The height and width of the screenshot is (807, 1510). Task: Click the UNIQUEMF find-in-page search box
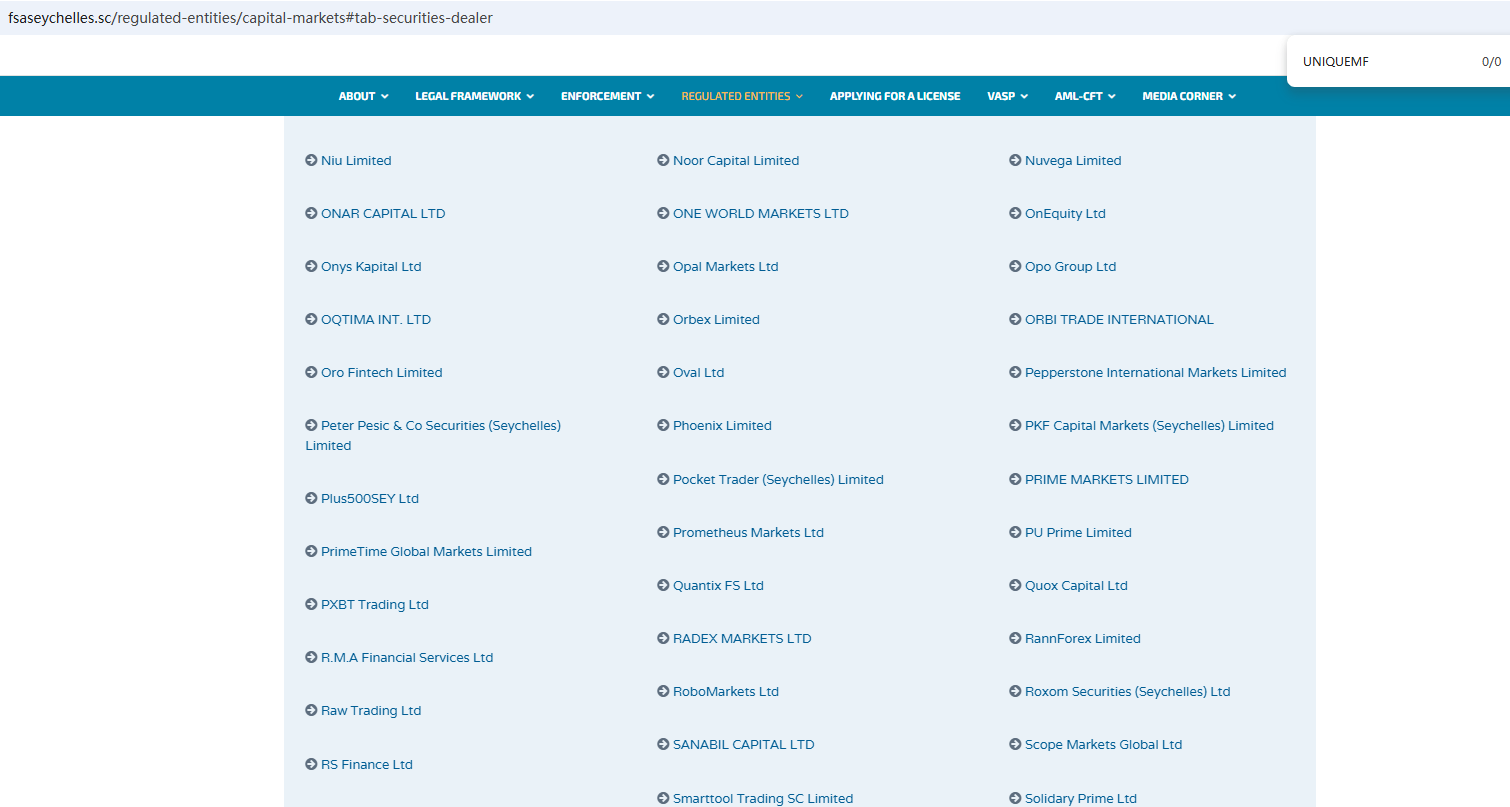[1380, 61]
